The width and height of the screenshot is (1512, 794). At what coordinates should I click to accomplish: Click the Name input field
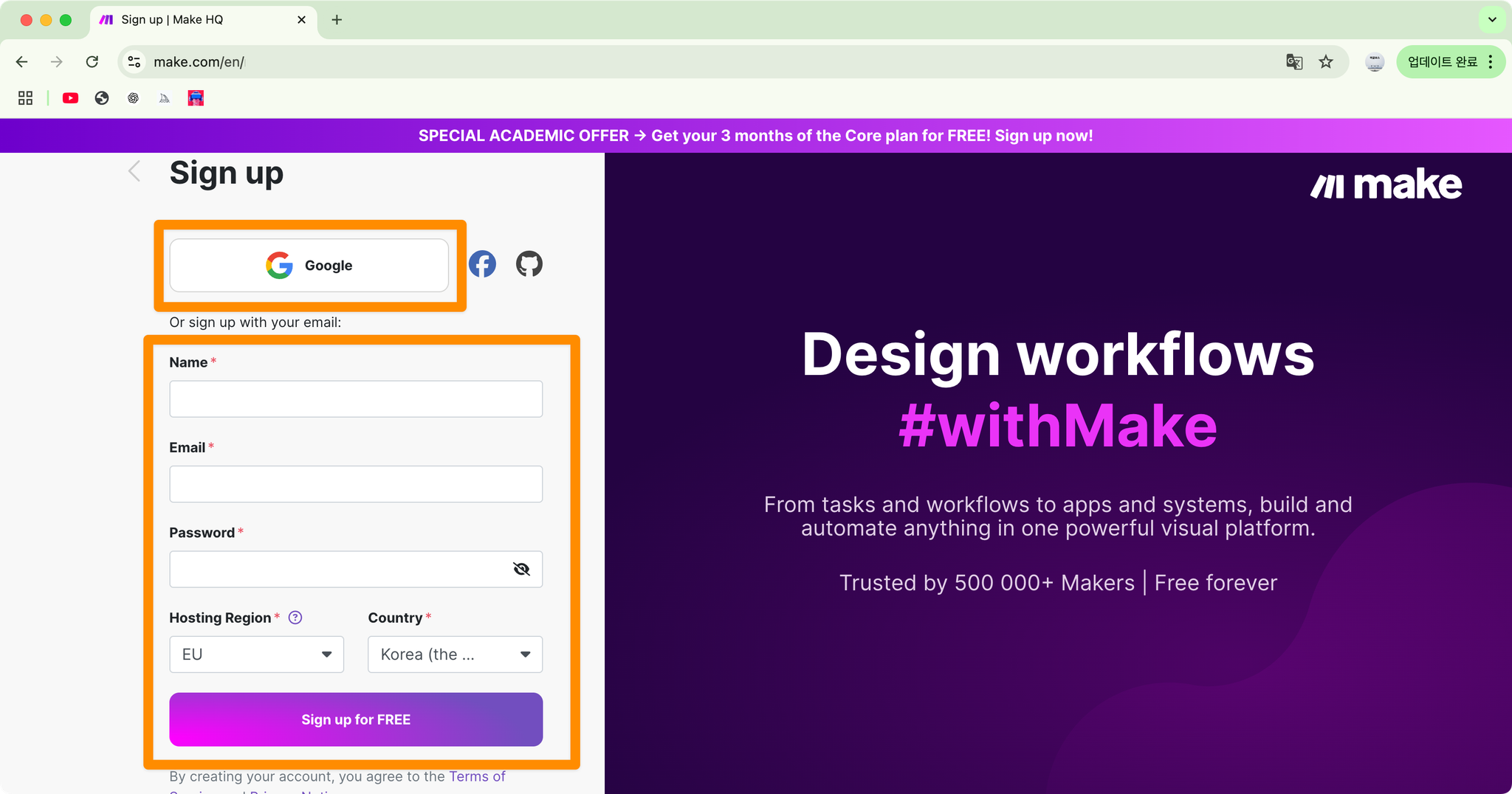(356, 399)
